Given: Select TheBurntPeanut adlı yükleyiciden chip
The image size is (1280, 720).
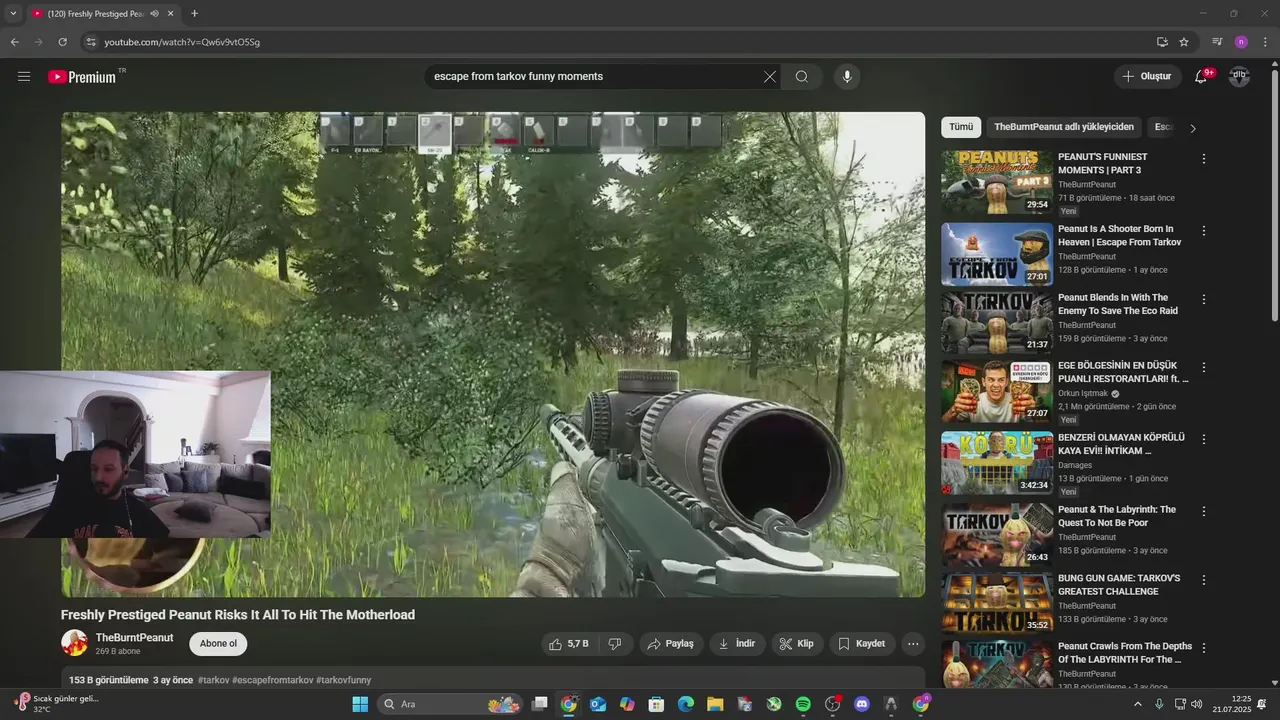Looking at the screenshot, I should tap(1064, 127).
